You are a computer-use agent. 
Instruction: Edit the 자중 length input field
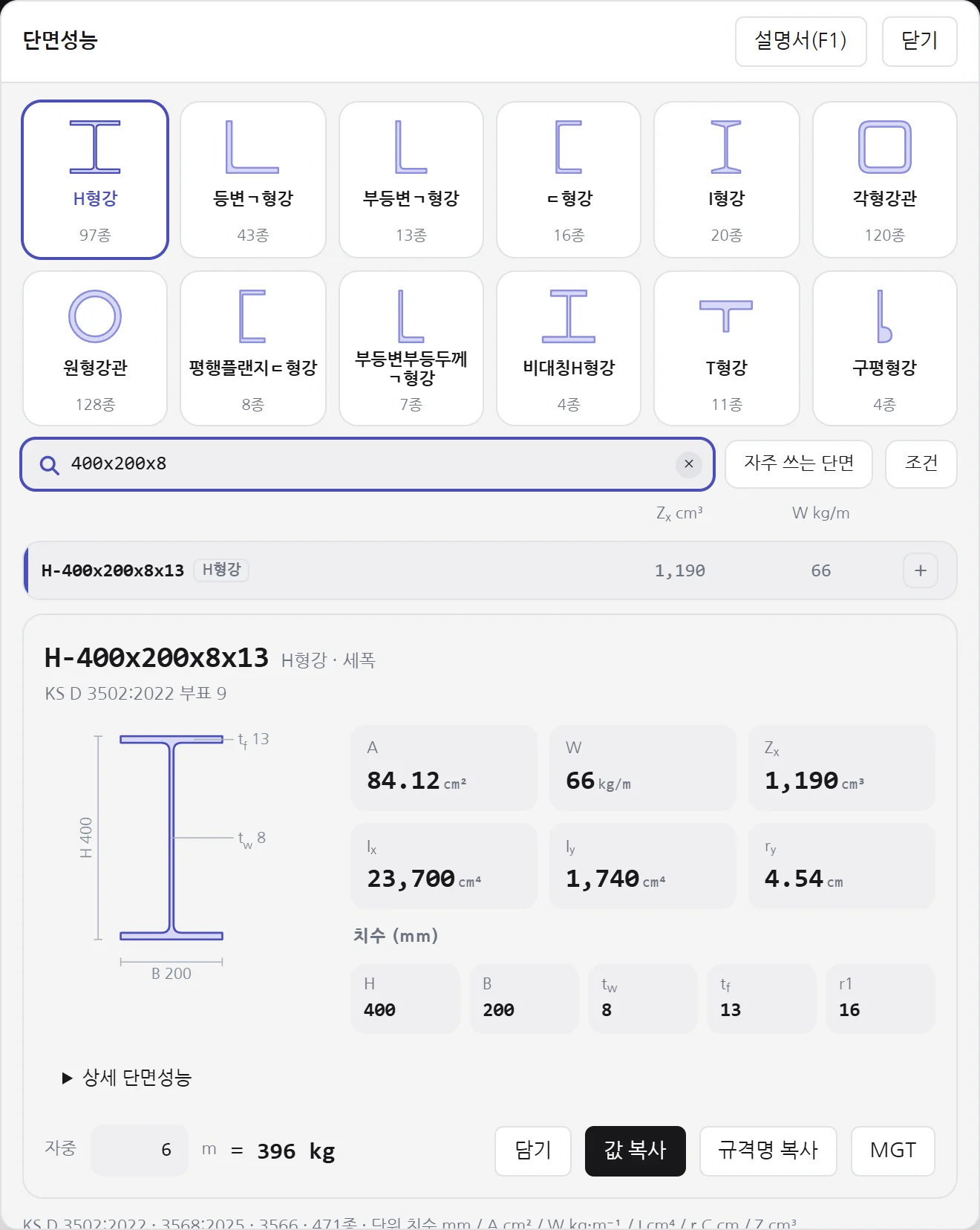140,1150
